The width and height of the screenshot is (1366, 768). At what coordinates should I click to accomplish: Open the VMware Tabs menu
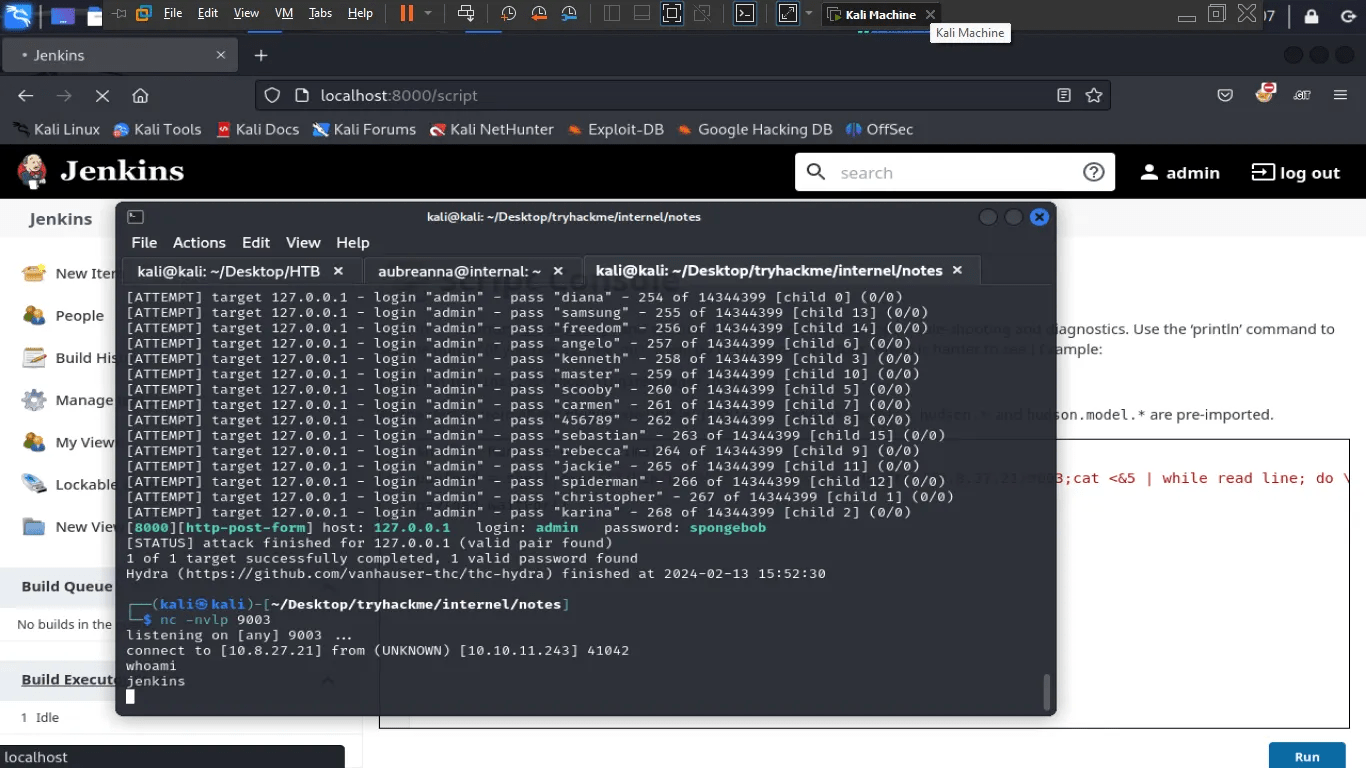(320, 13)
